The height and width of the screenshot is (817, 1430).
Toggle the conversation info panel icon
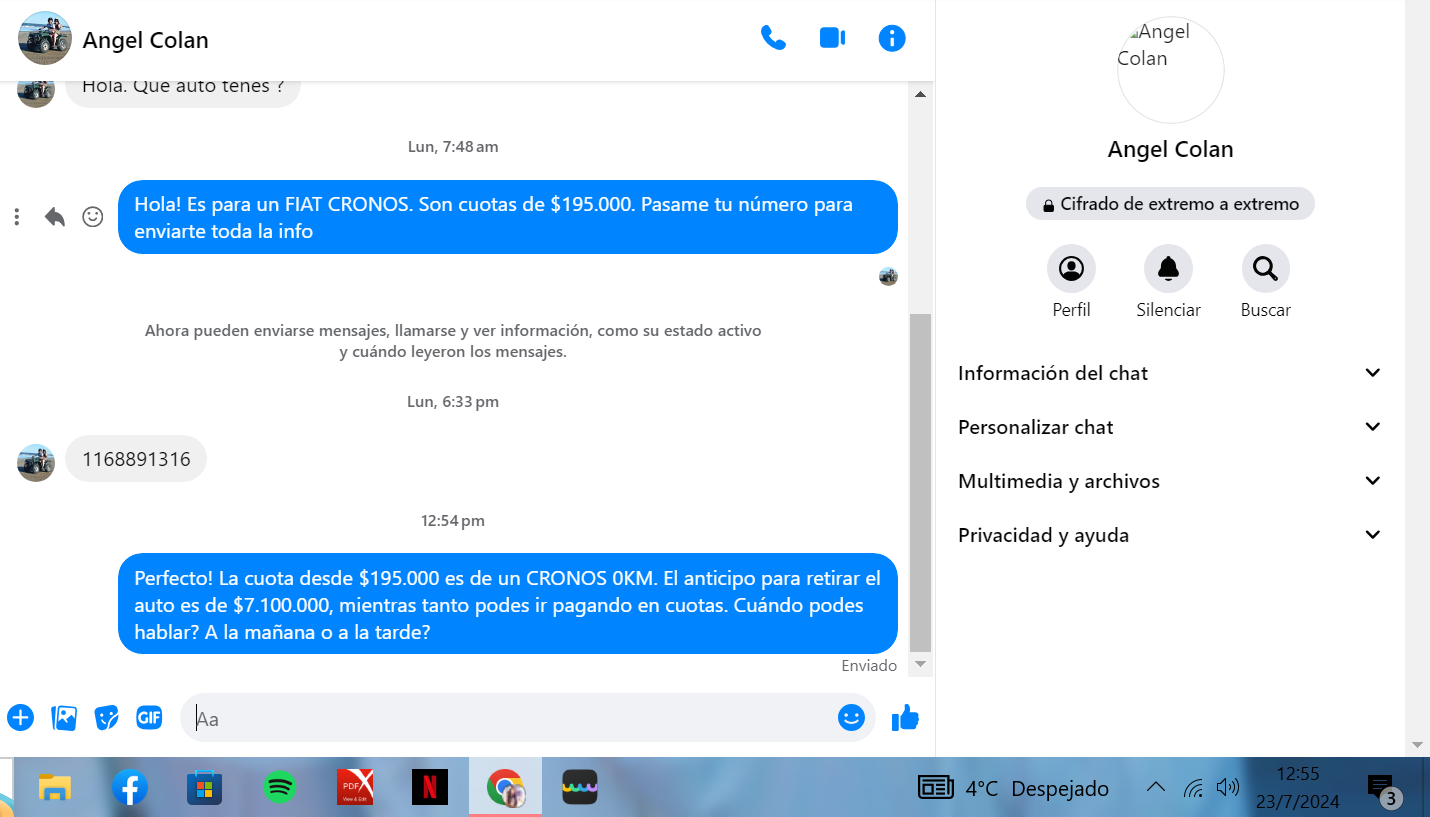click(x=891, y=38)
